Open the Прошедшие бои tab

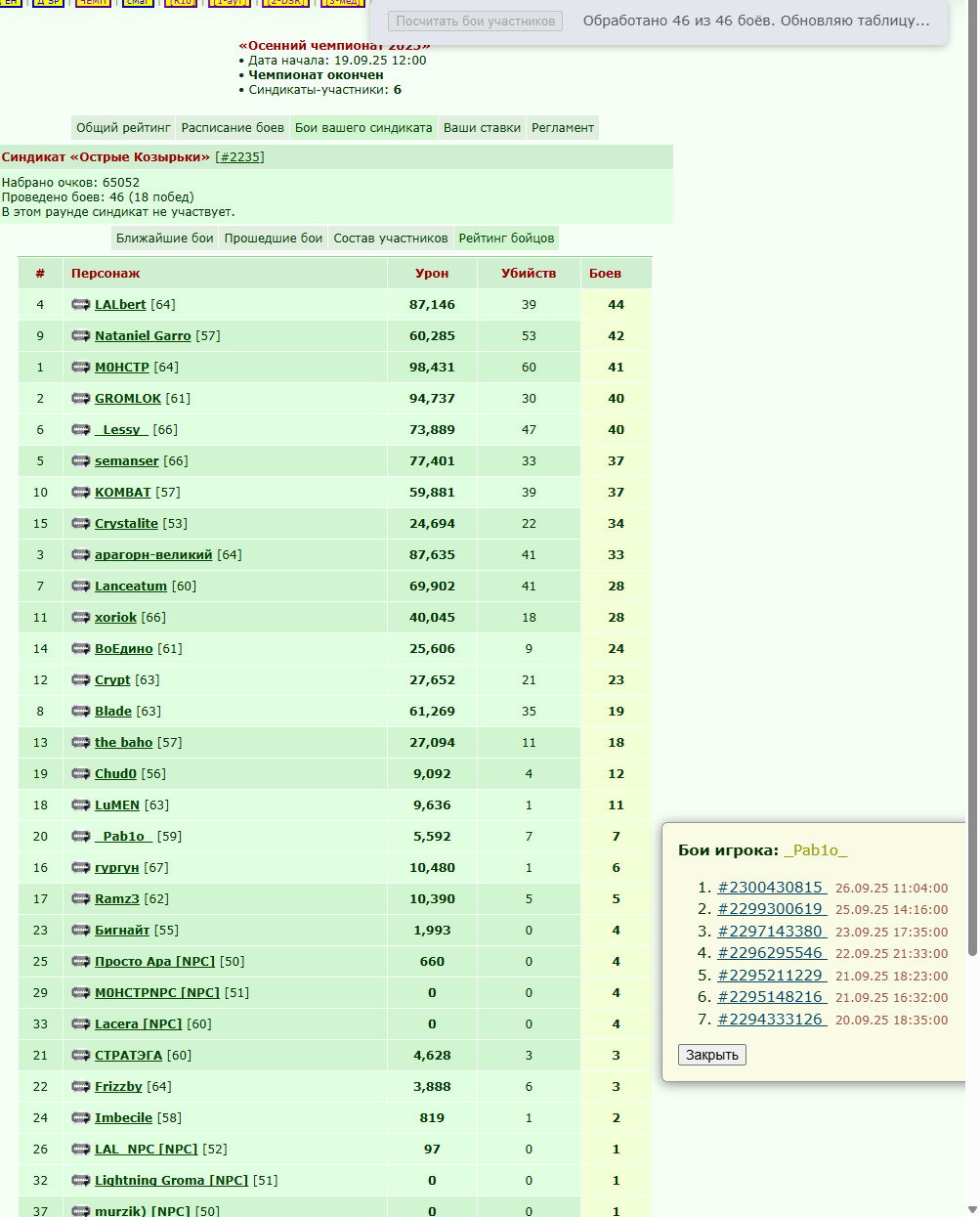pyautogui.click(x=274, y=239)
